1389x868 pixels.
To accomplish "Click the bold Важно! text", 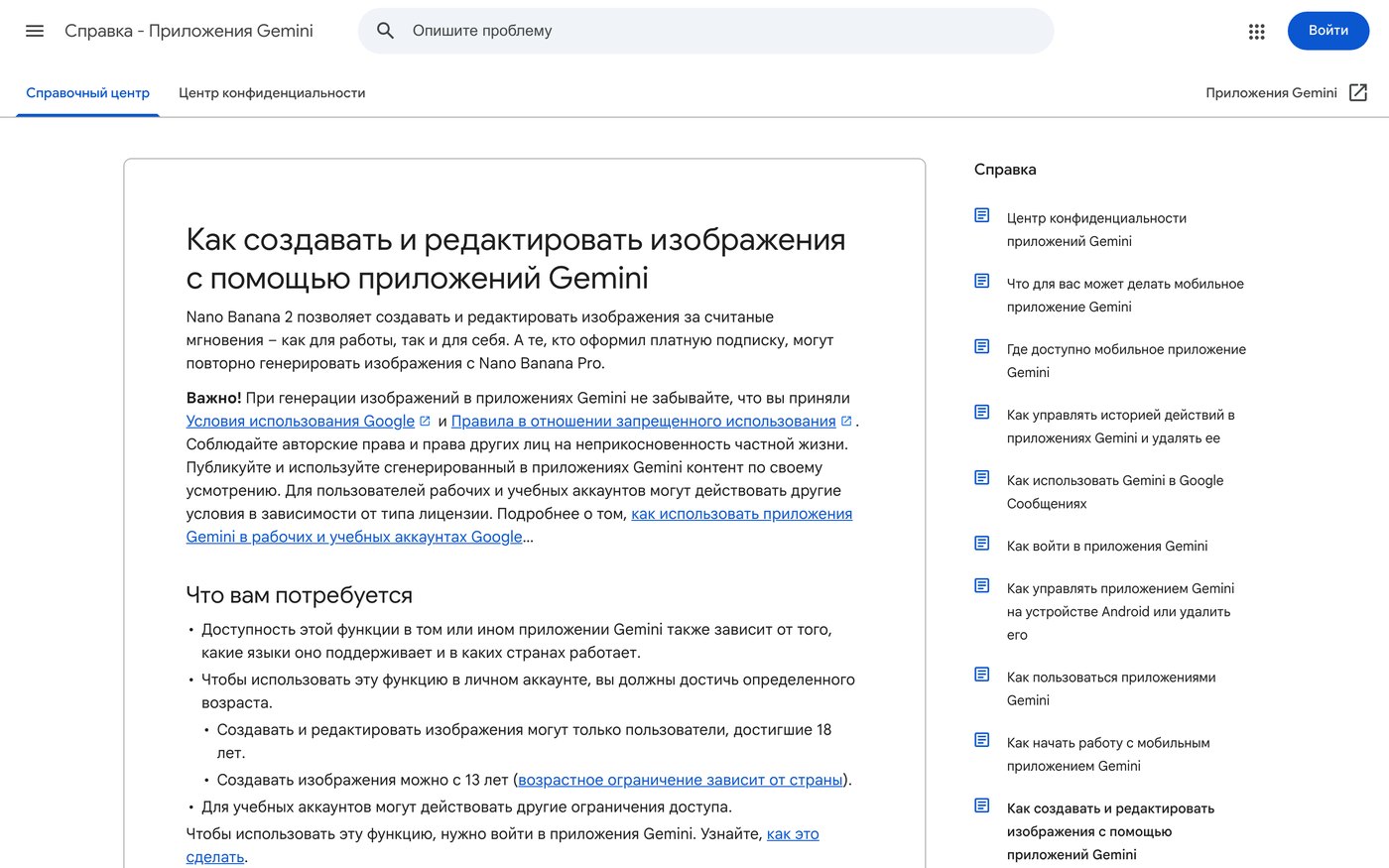I will [214, 398].
